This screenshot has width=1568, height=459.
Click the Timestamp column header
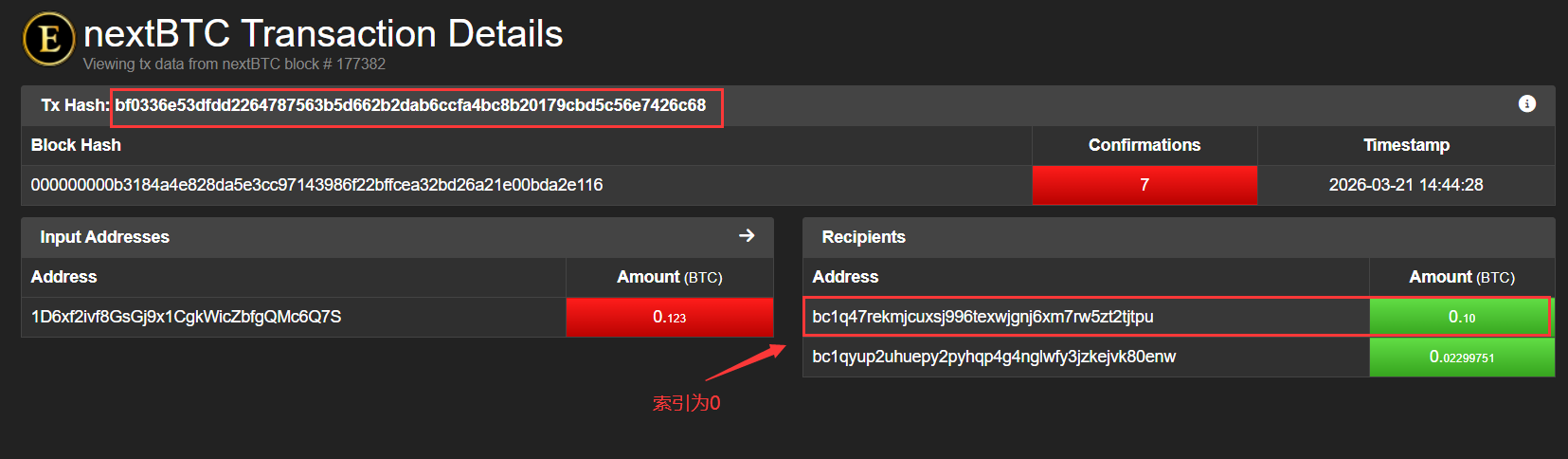click(1406, 145)
